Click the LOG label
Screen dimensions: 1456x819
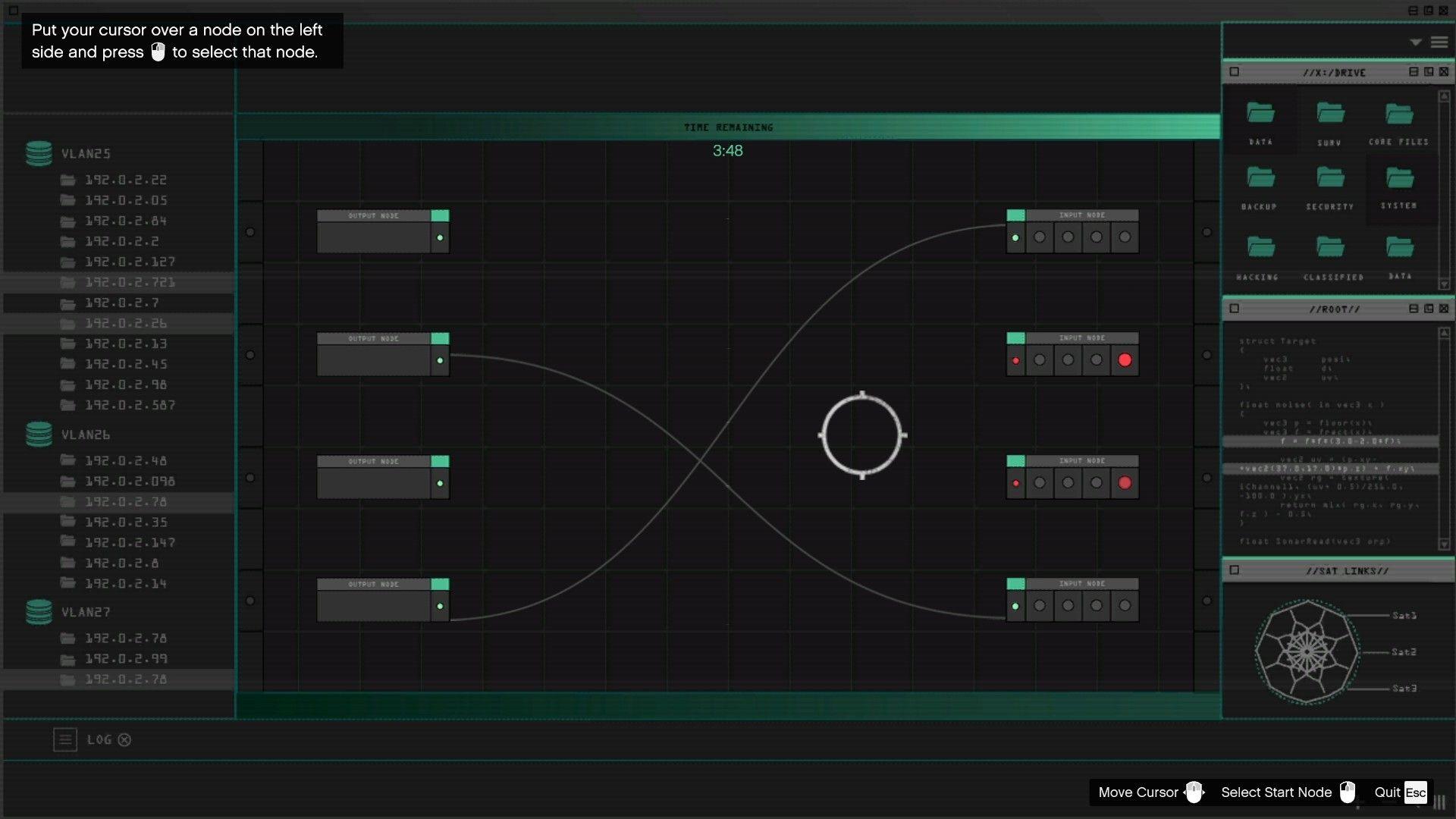[99, 739]
